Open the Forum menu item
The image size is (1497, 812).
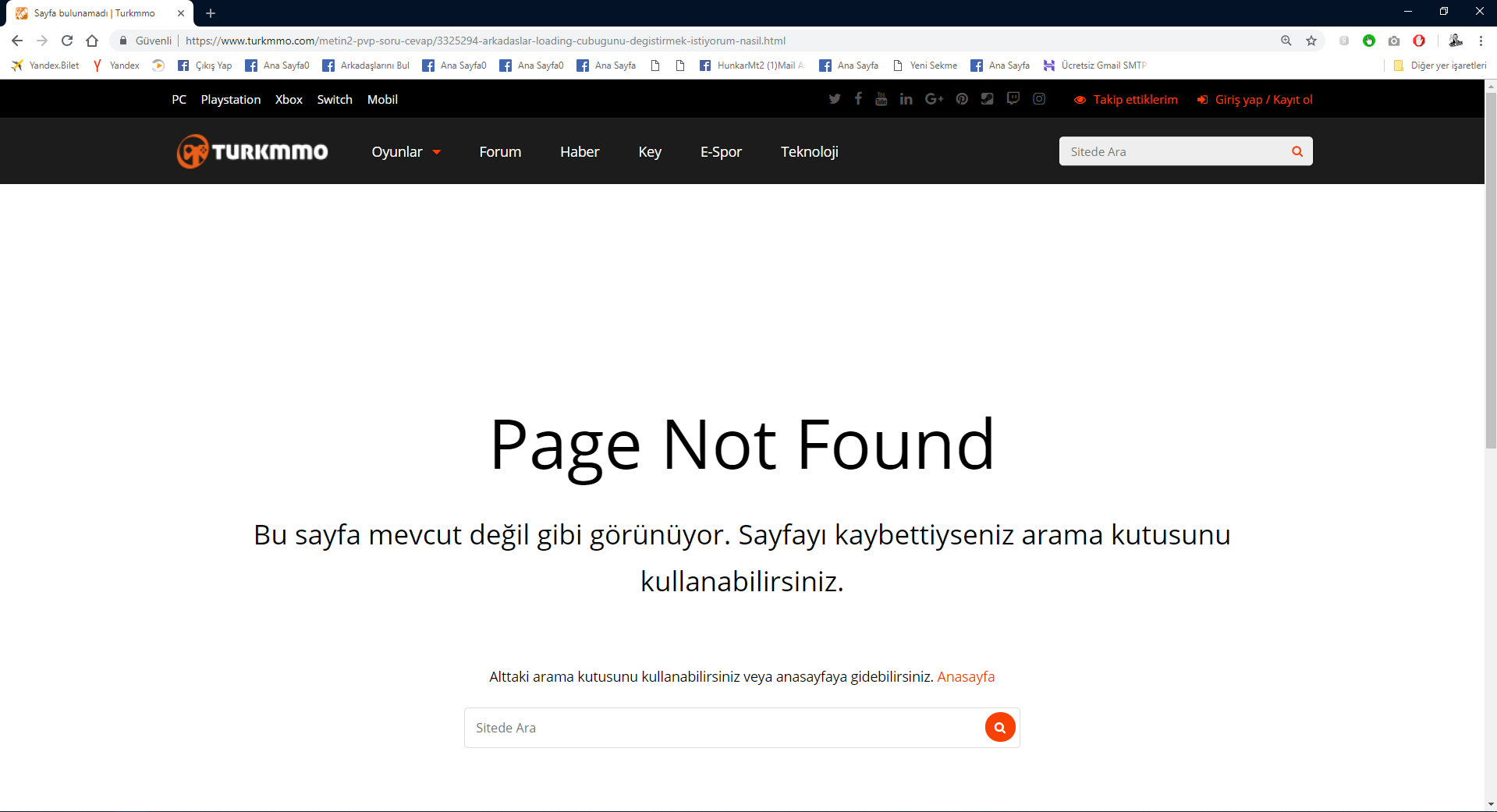(x=500, y=151)
